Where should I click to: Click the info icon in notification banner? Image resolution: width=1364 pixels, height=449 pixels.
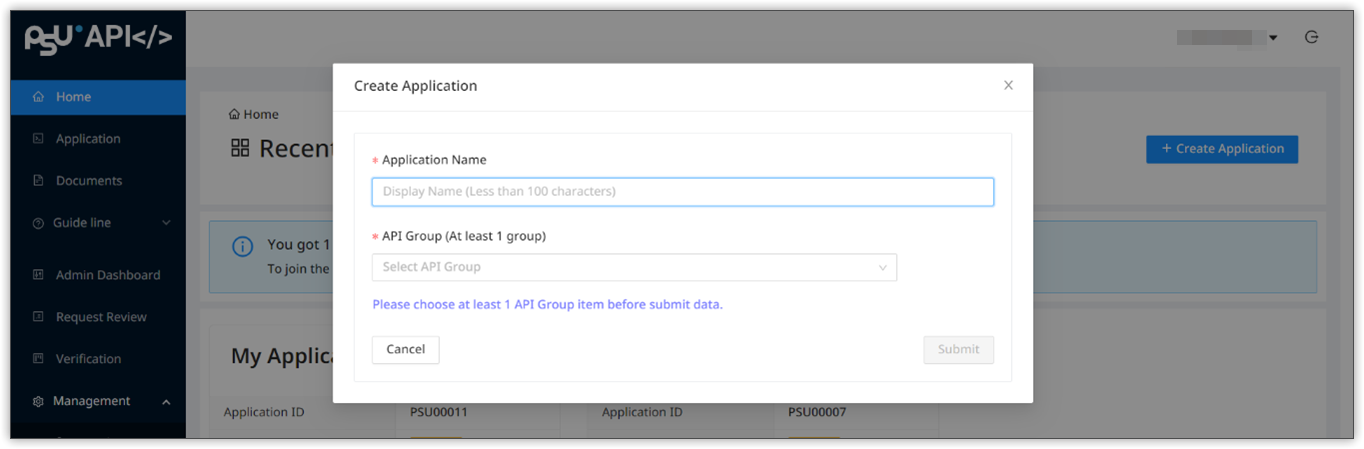coord(242,246)
